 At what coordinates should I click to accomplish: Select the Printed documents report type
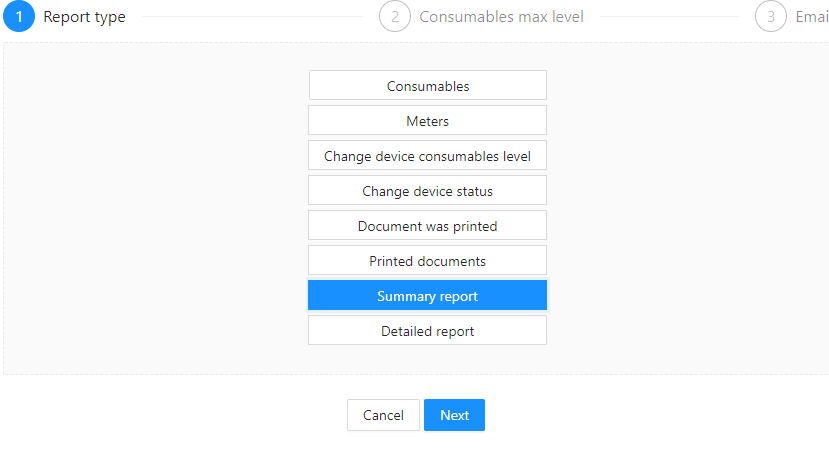(428, 260)
